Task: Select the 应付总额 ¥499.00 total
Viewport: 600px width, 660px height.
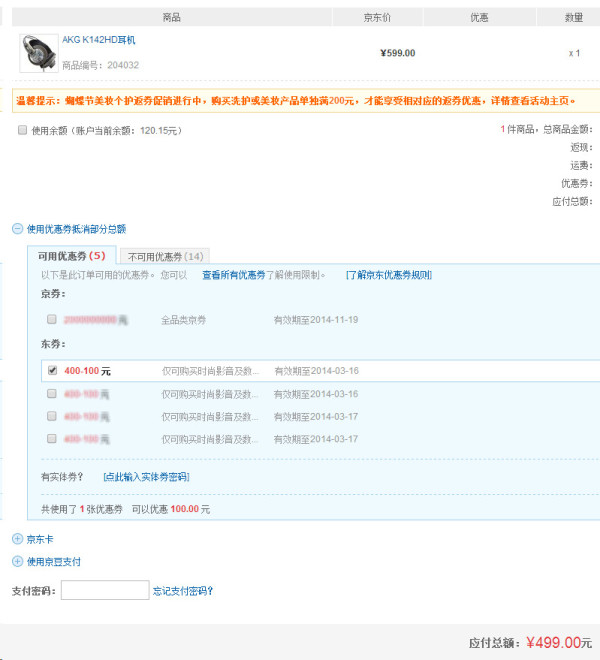Action: tap(531, 643)
